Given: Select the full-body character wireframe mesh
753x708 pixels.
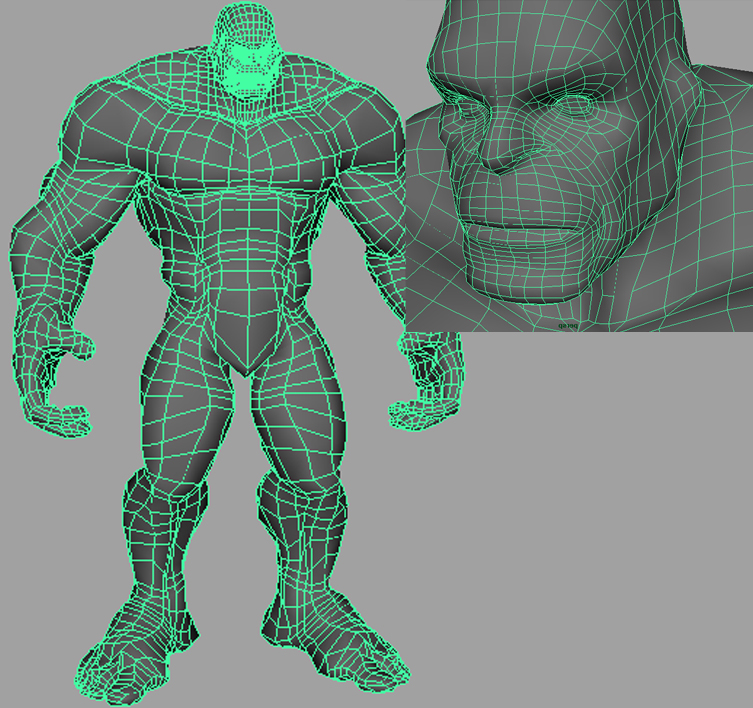Looking at the screenshot, I should pyautogui.click(x=235, y=354).
